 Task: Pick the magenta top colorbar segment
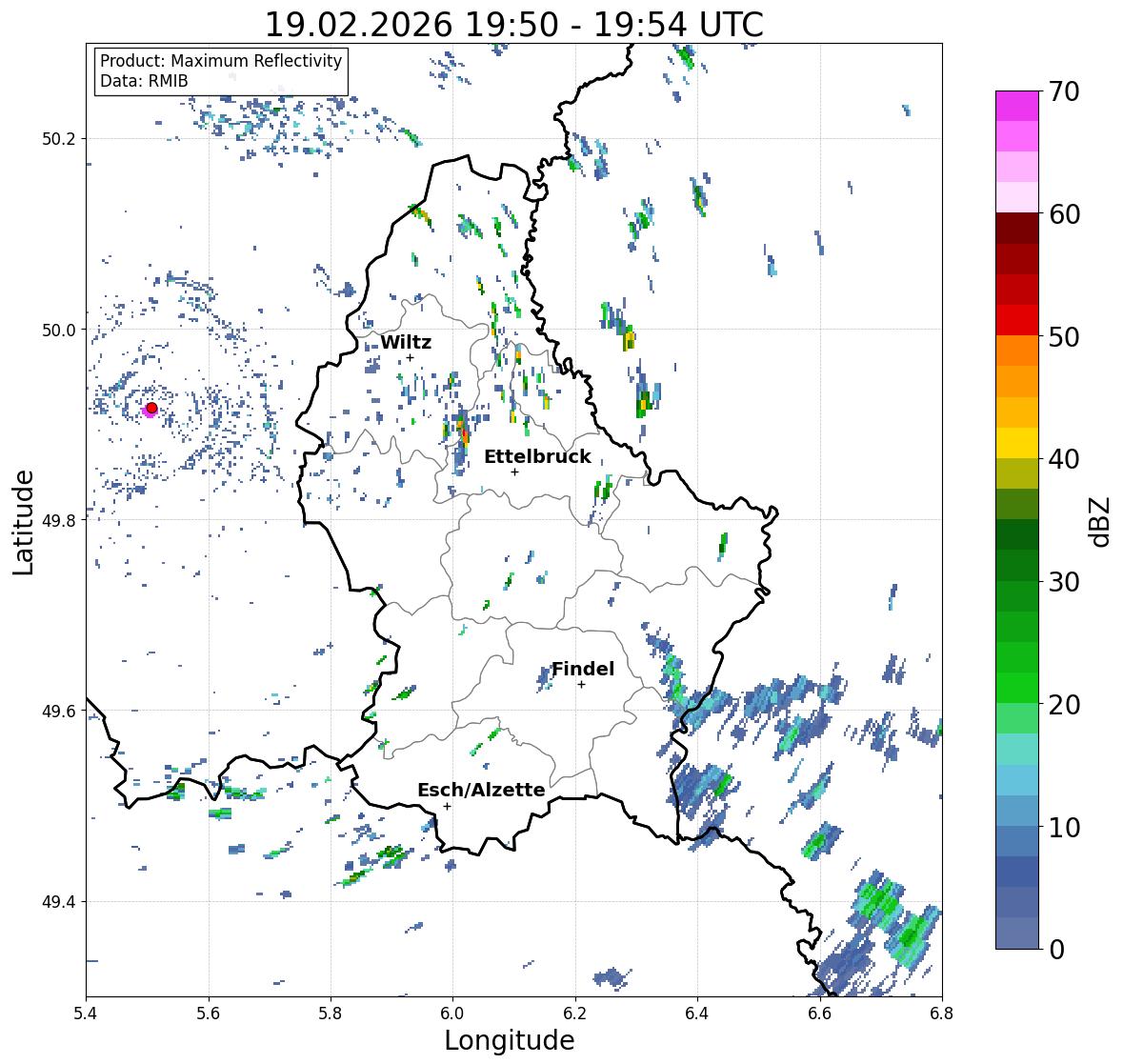tap(1017, 106)
